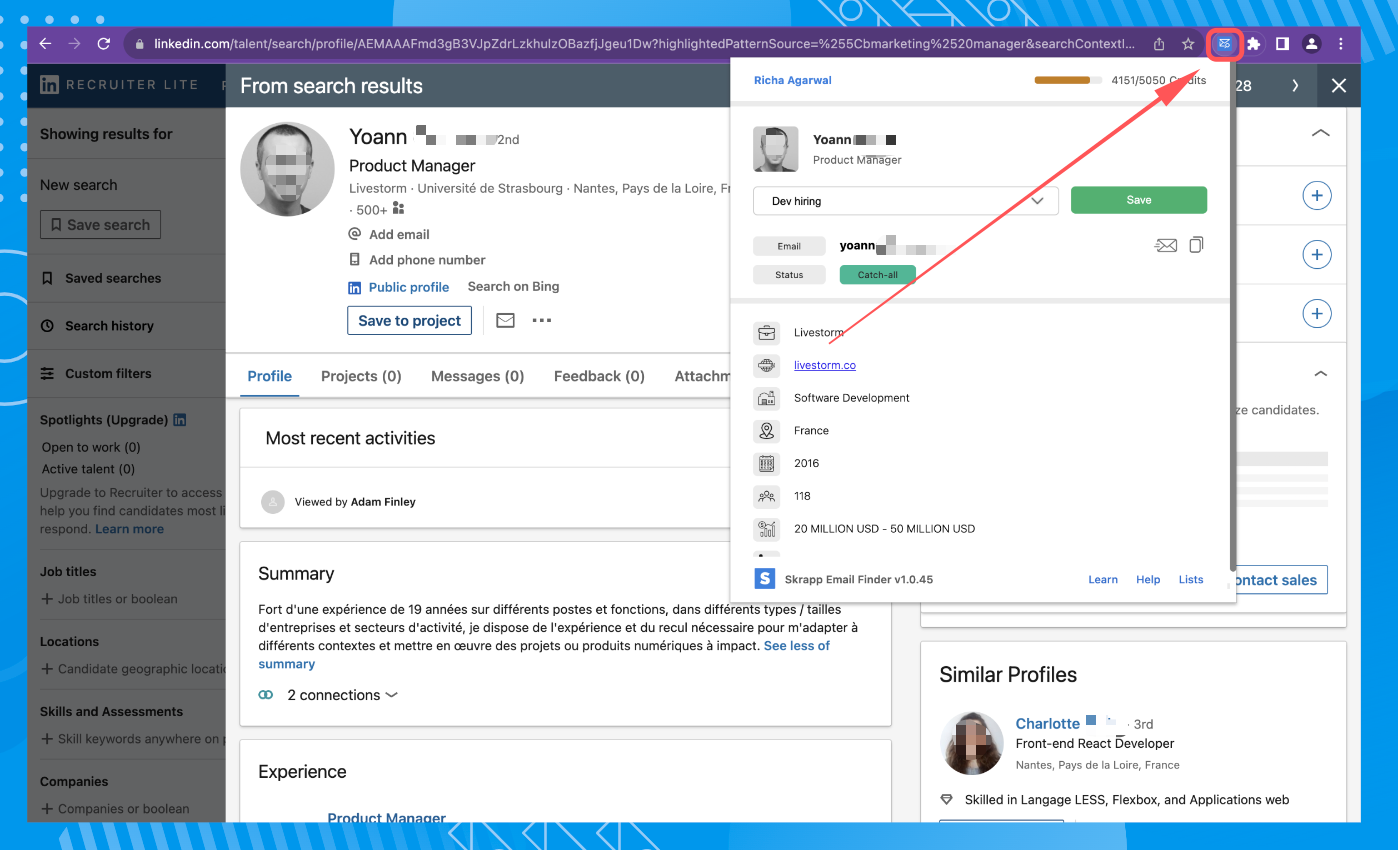Open Chrome profile avatar icon

pos(1312,44)
